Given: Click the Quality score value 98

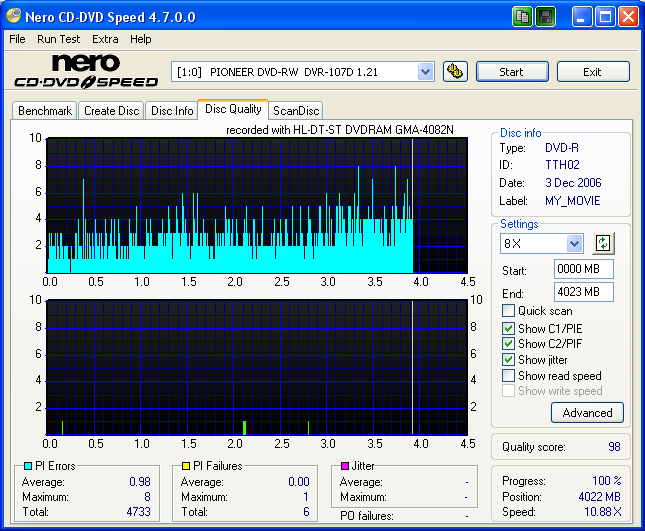Looking at the screenshot, I should click(614, 447).
